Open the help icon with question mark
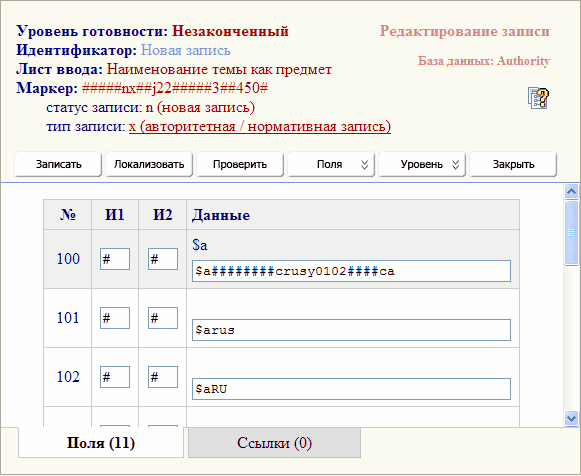 click(538, 98)
